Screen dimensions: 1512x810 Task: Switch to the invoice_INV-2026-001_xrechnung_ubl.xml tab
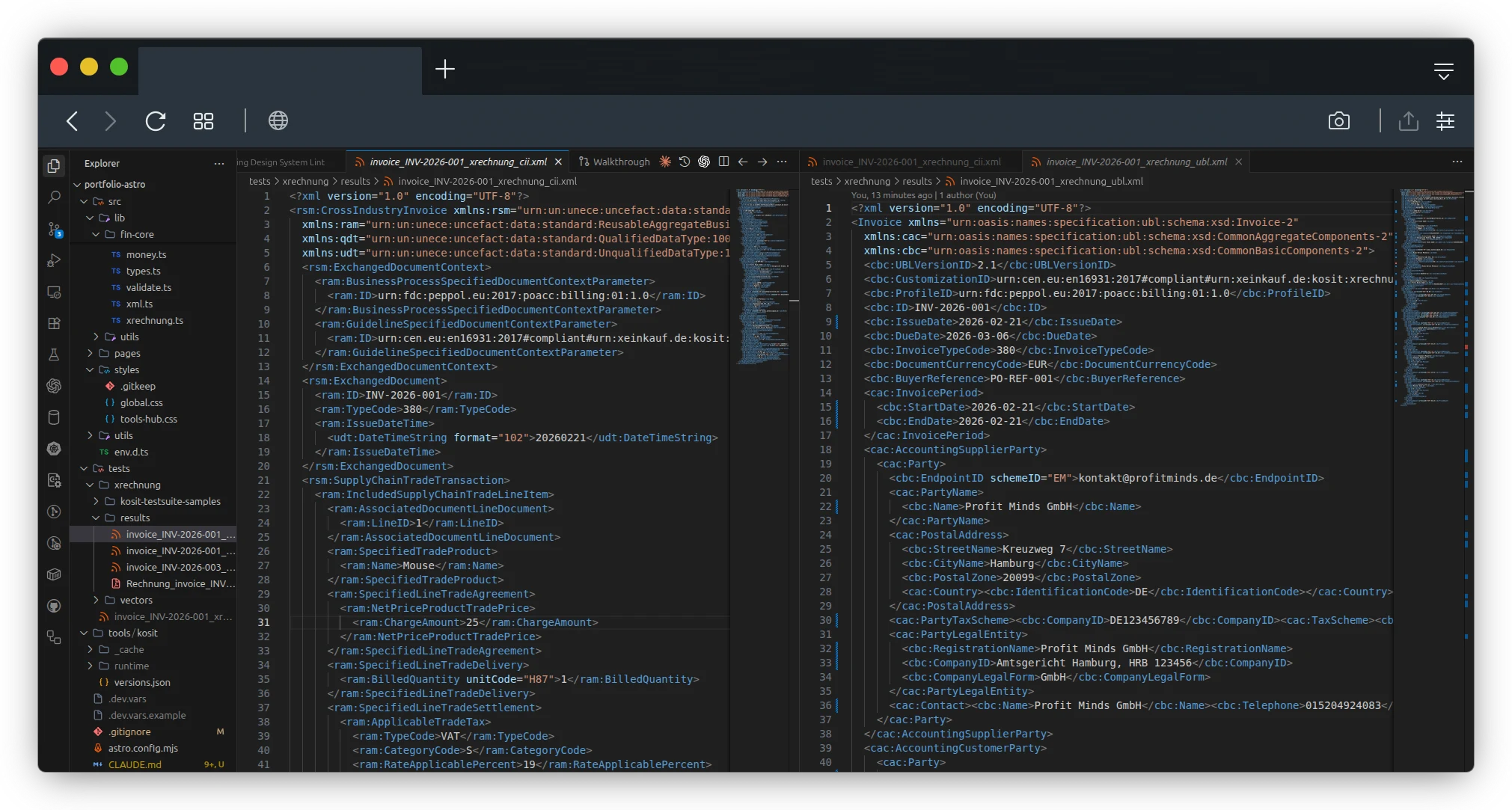[1134, 161]
